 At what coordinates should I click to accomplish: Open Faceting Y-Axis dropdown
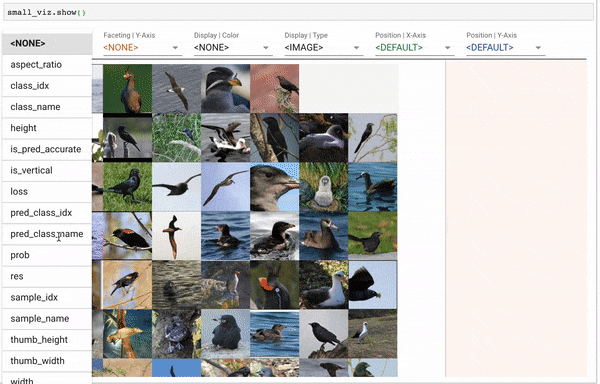click(x=142, y=47)
